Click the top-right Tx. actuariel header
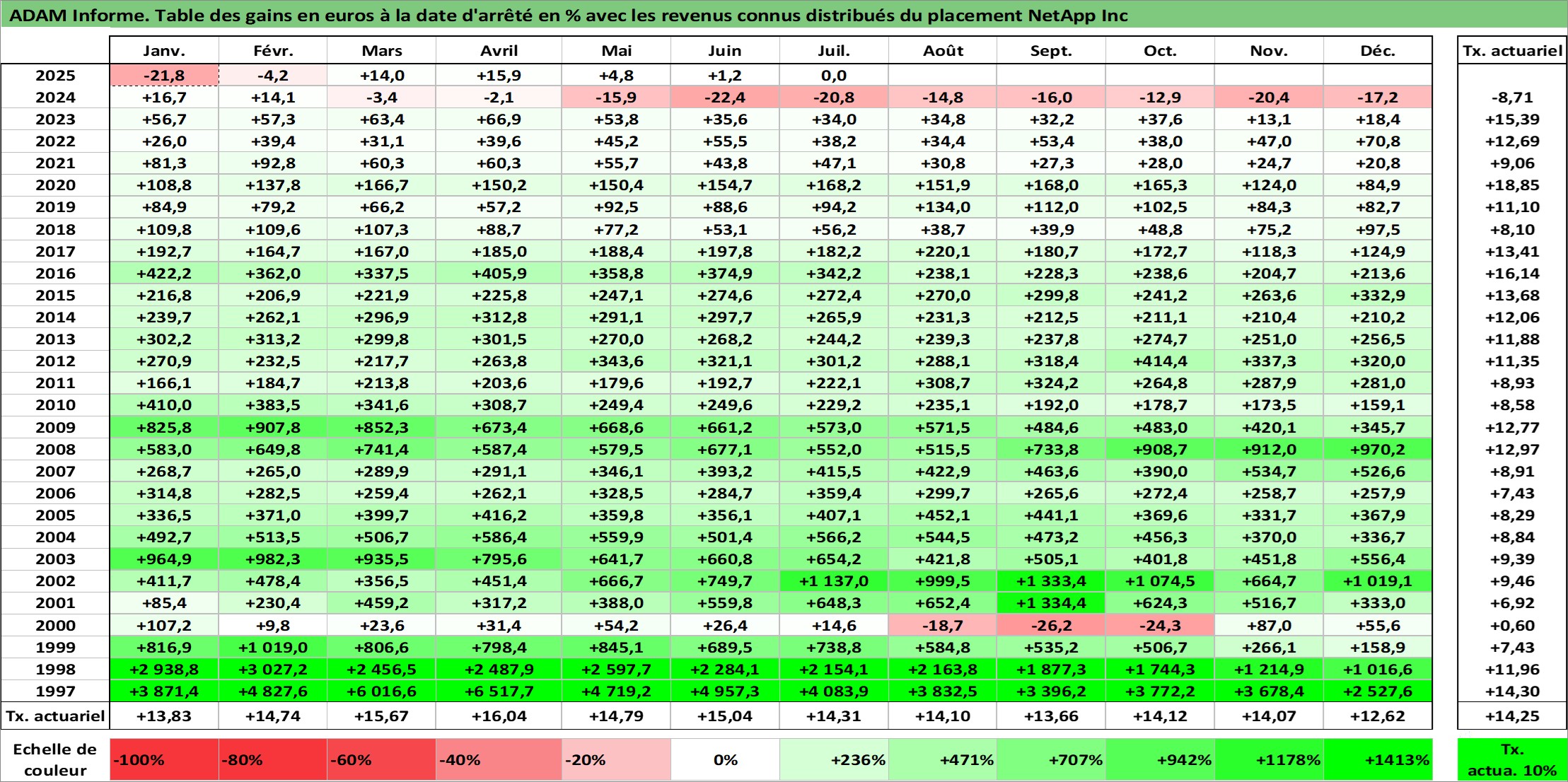This screenshot has width=1568, height=782. [1512, 50]
